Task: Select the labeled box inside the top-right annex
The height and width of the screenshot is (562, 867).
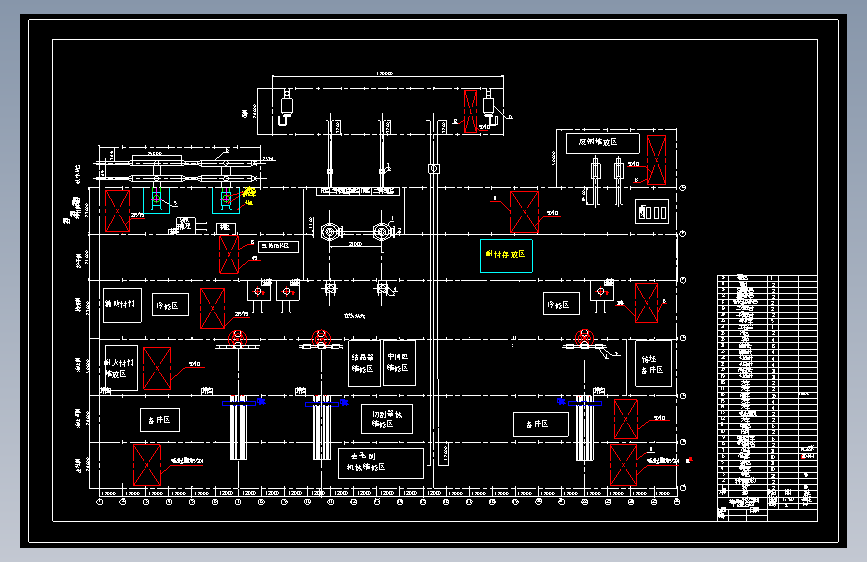Action: (x=603, y=143)
